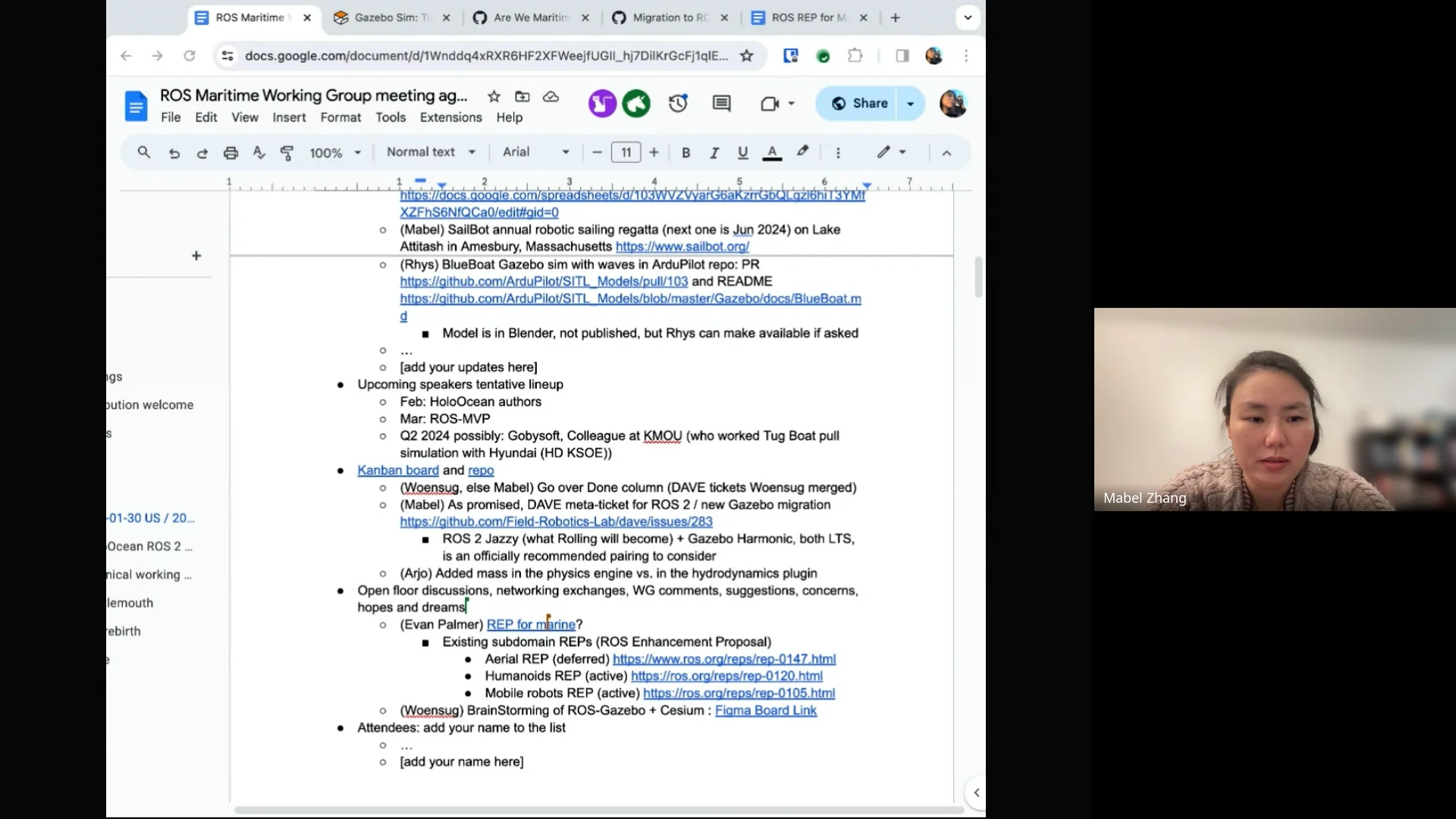Open the Google account avatar in Docs
Image resolution: width=1456 pixels, height=819 pixels.
coord(953,103)
